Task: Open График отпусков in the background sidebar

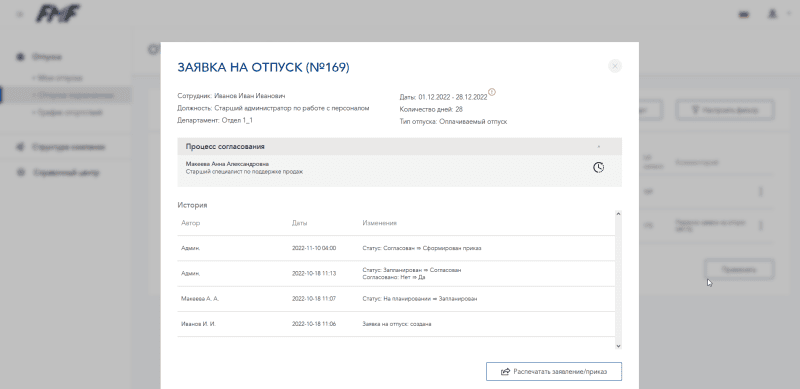Action: (68, 112)
